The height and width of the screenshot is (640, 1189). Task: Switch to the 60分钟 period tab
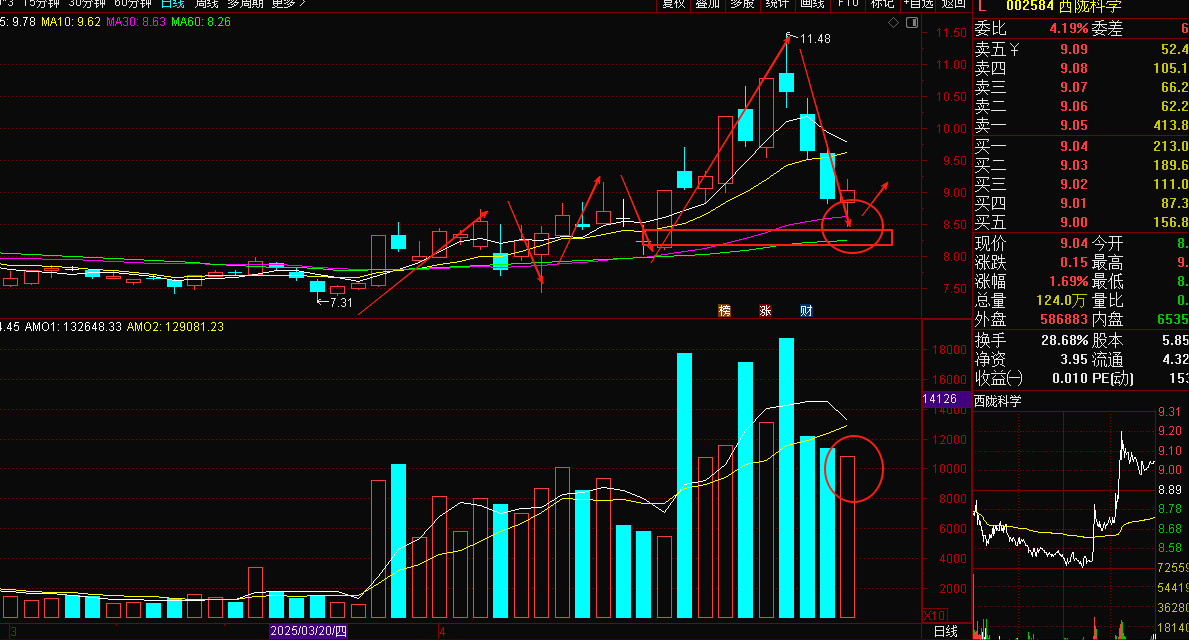[133, 3]
